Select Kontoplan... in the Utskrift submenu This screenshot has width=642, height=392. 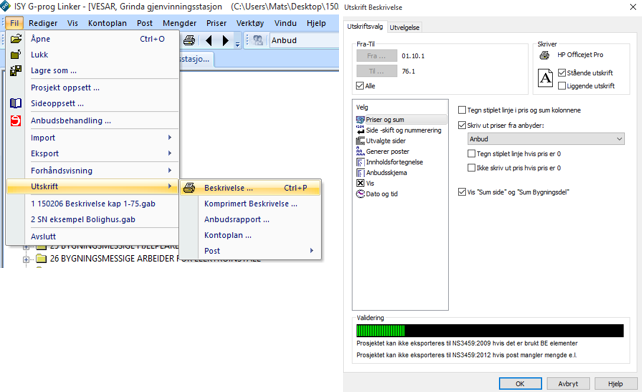[x=251, y=235]
